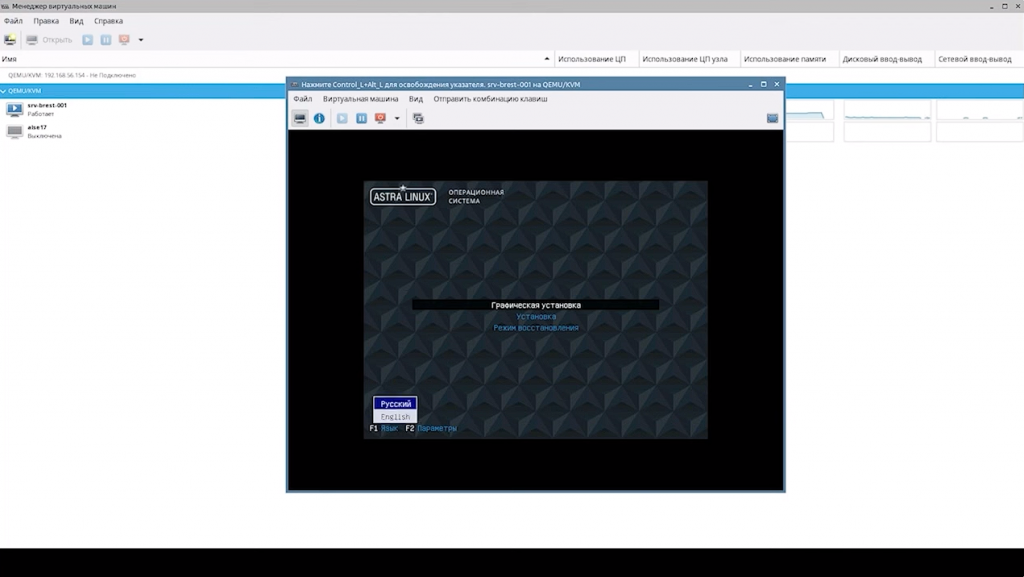Click the name column sort arrow

pyautogui.click(x=547, y=59)
